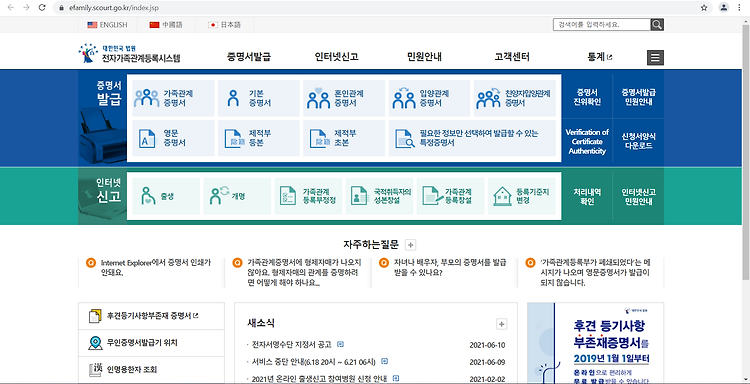Open the 민원안내 top menu
Screen dimensions: 750x384
point(424,57)
